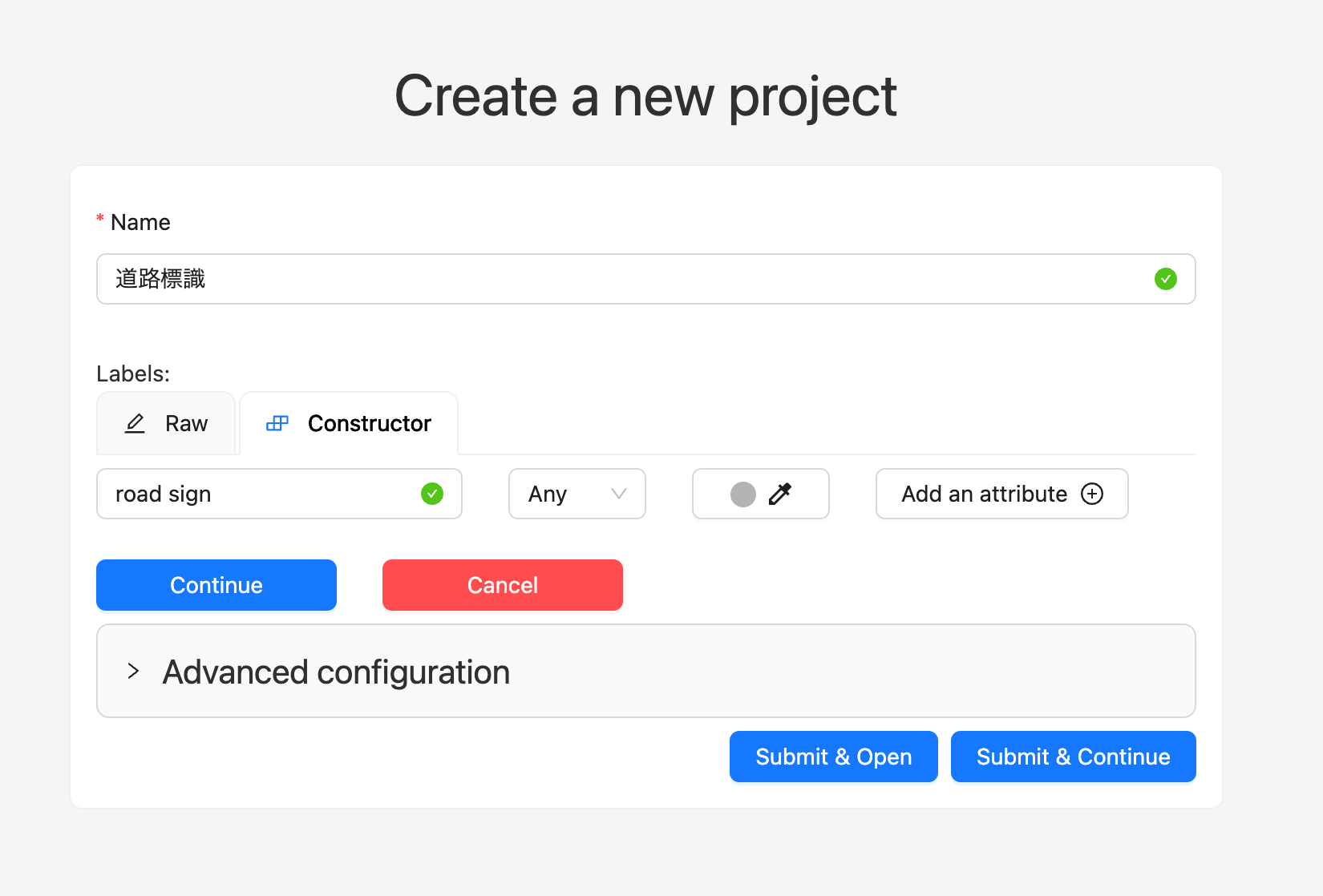Click the gray label color swatch
The height and width of the screenshot is (896, 1323).
pos(743,494)
